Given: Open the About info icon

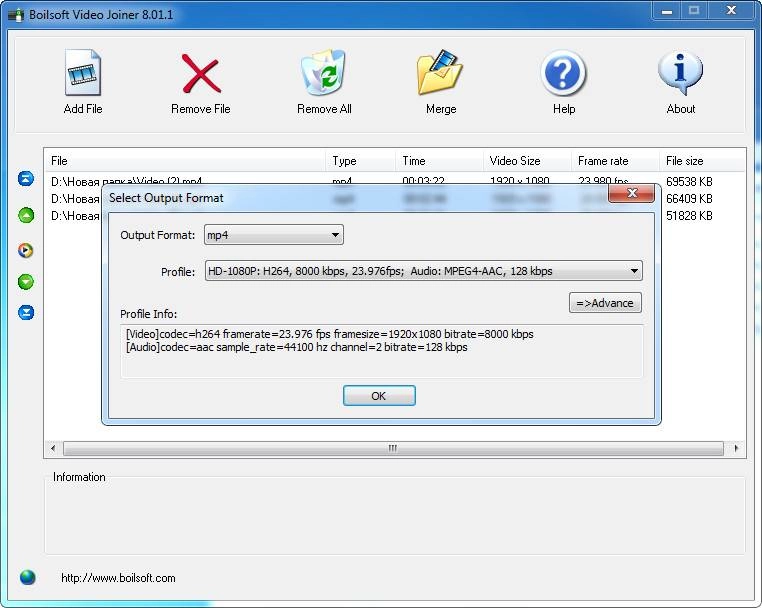Looking at the screenshot, I should point(680,72).
